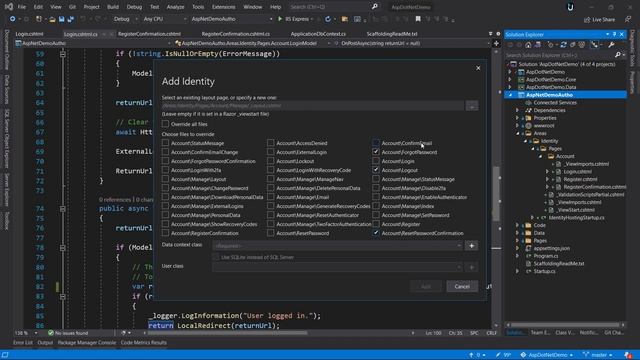Open the Debug configuration dropdown
Viewport: 640px width, 360px height.
(137, 19)
